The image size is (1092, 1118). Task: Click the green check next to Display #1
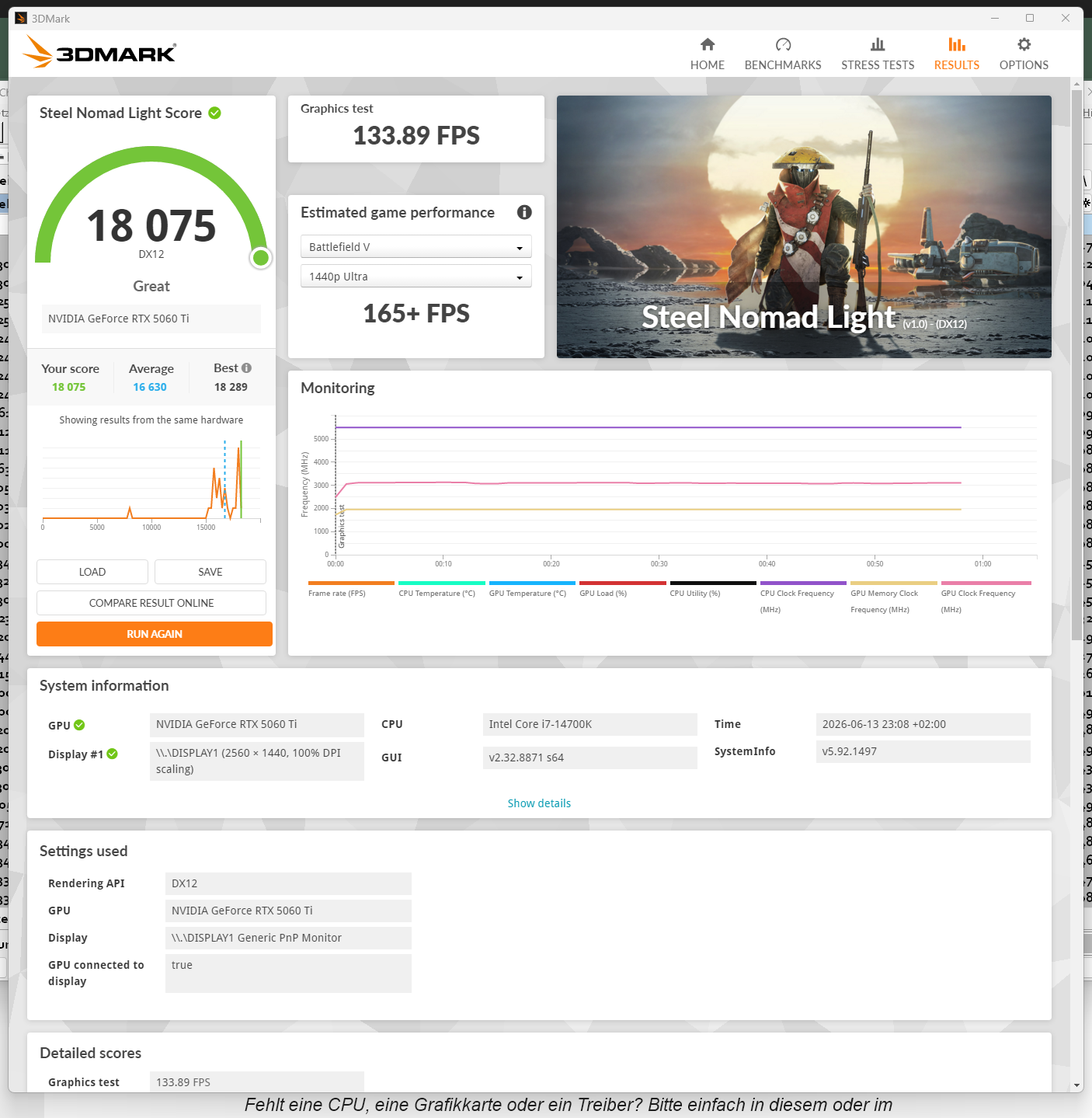click(112, 754)
